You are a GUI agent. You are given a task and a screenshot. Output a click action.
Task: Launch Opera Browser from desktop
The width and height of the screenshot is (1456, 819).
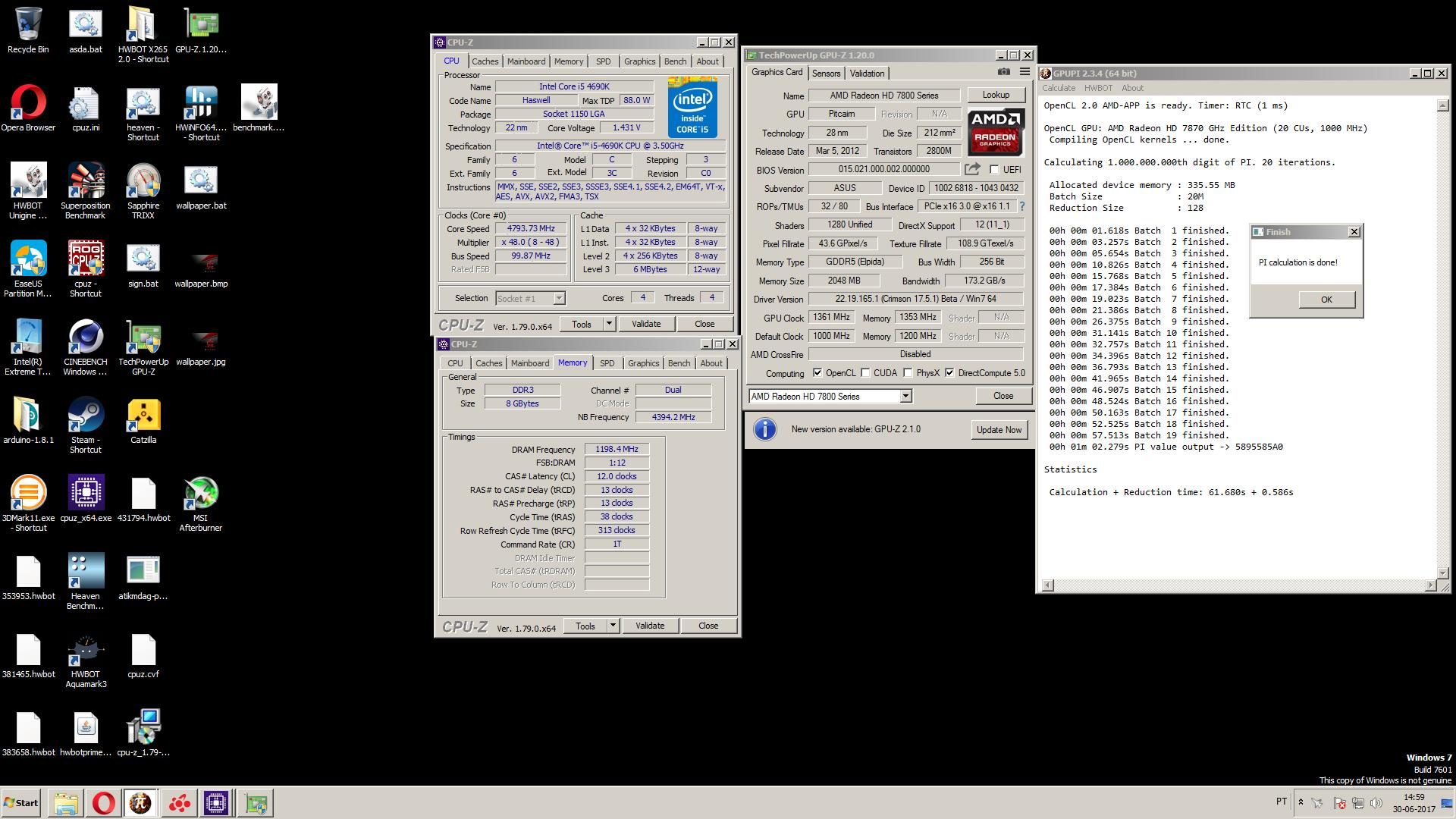[28, 108]
